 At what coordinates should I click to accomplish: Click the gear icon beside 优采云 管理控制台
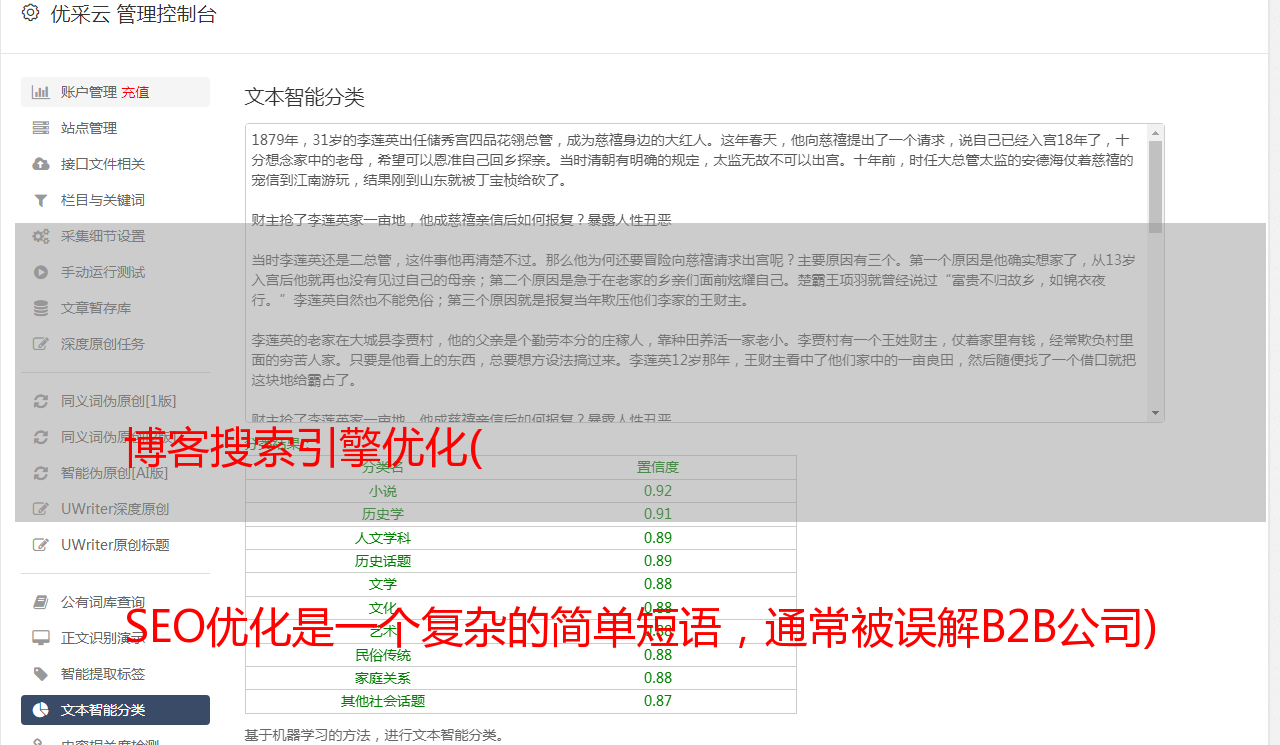click(30, 13)
